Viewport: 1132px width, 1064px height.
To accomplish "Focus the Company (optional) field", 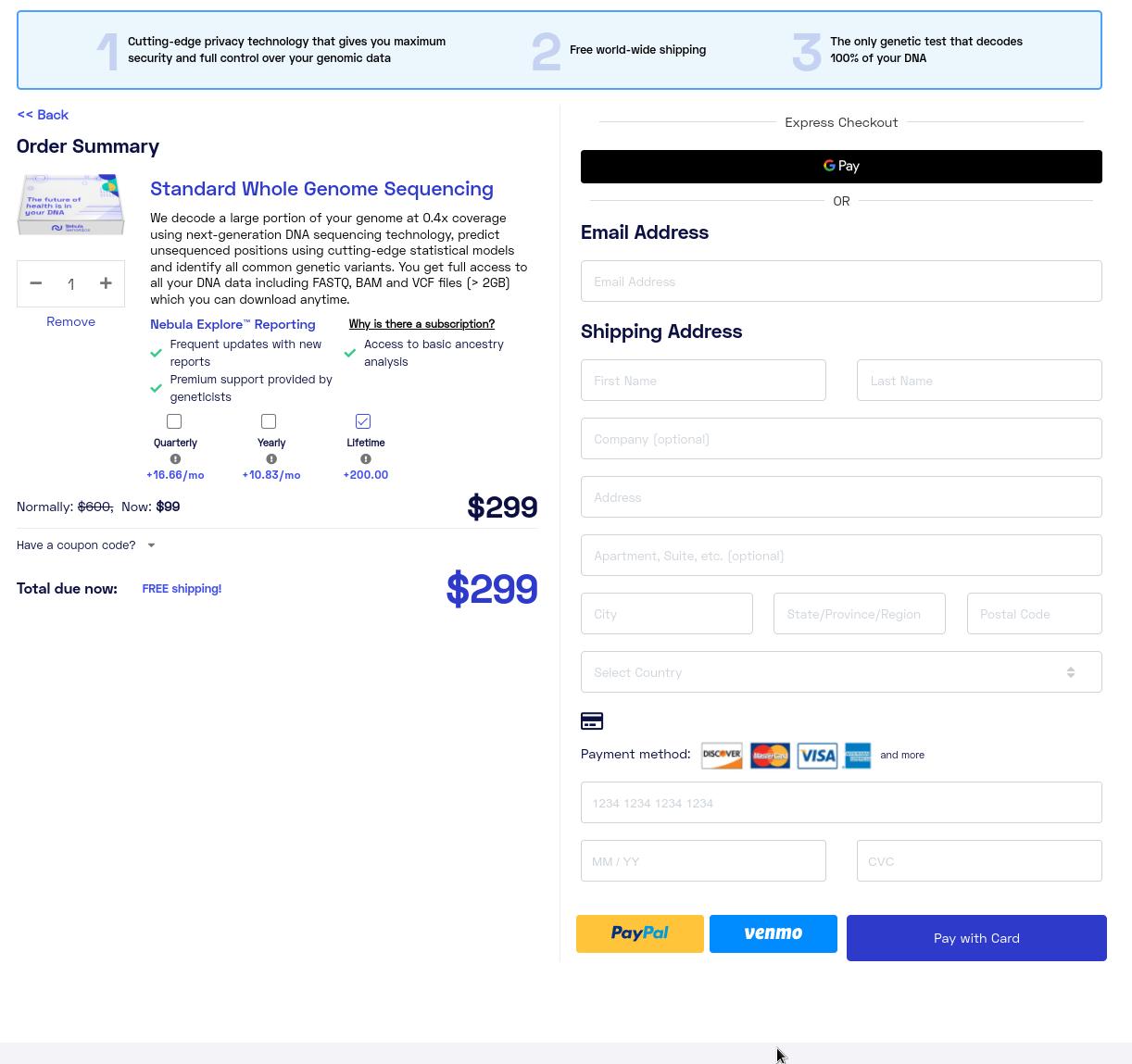I will (x=841, y=439).
